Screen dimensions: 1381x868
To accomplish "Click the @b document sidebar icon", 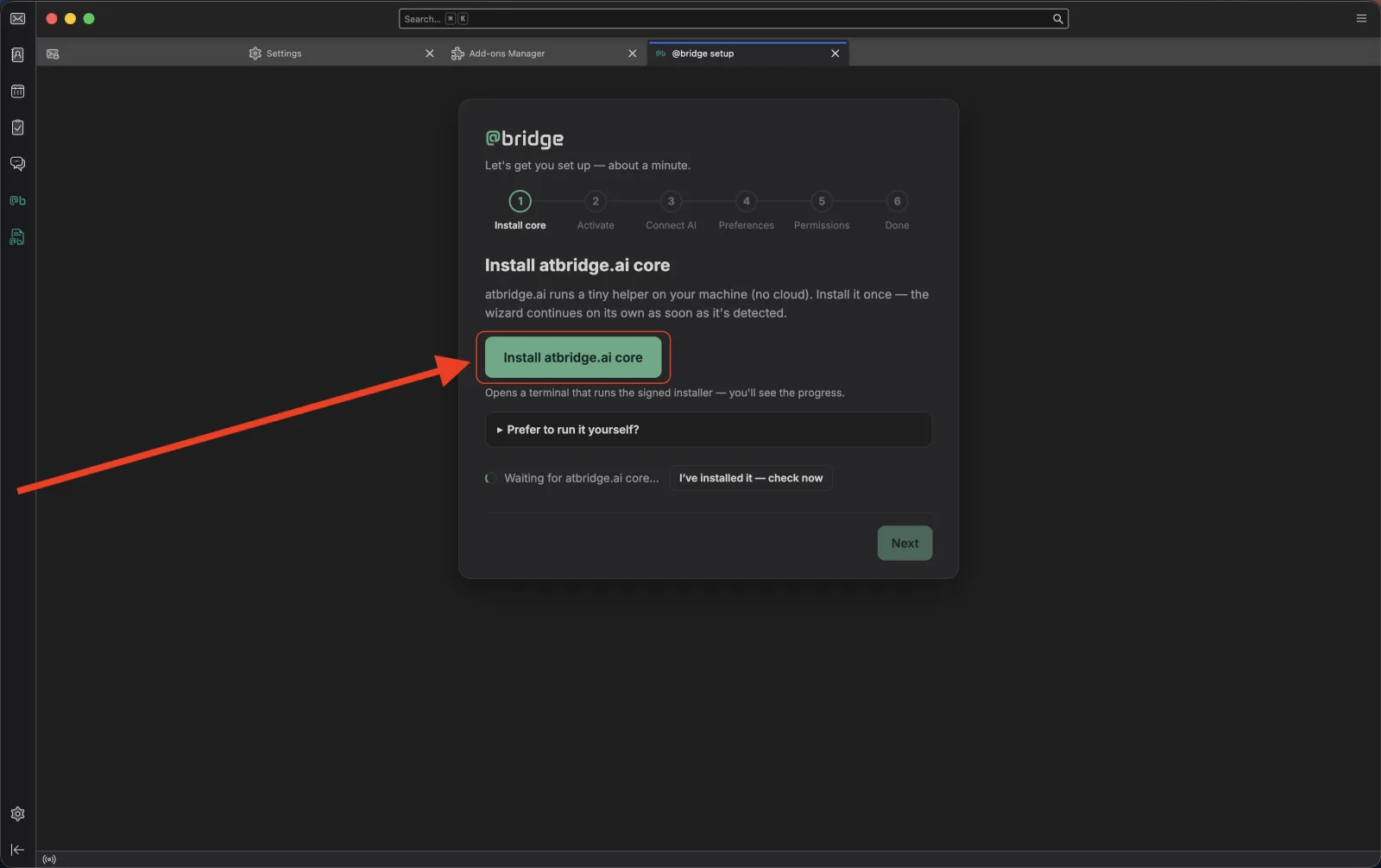I will coord(17,237).
